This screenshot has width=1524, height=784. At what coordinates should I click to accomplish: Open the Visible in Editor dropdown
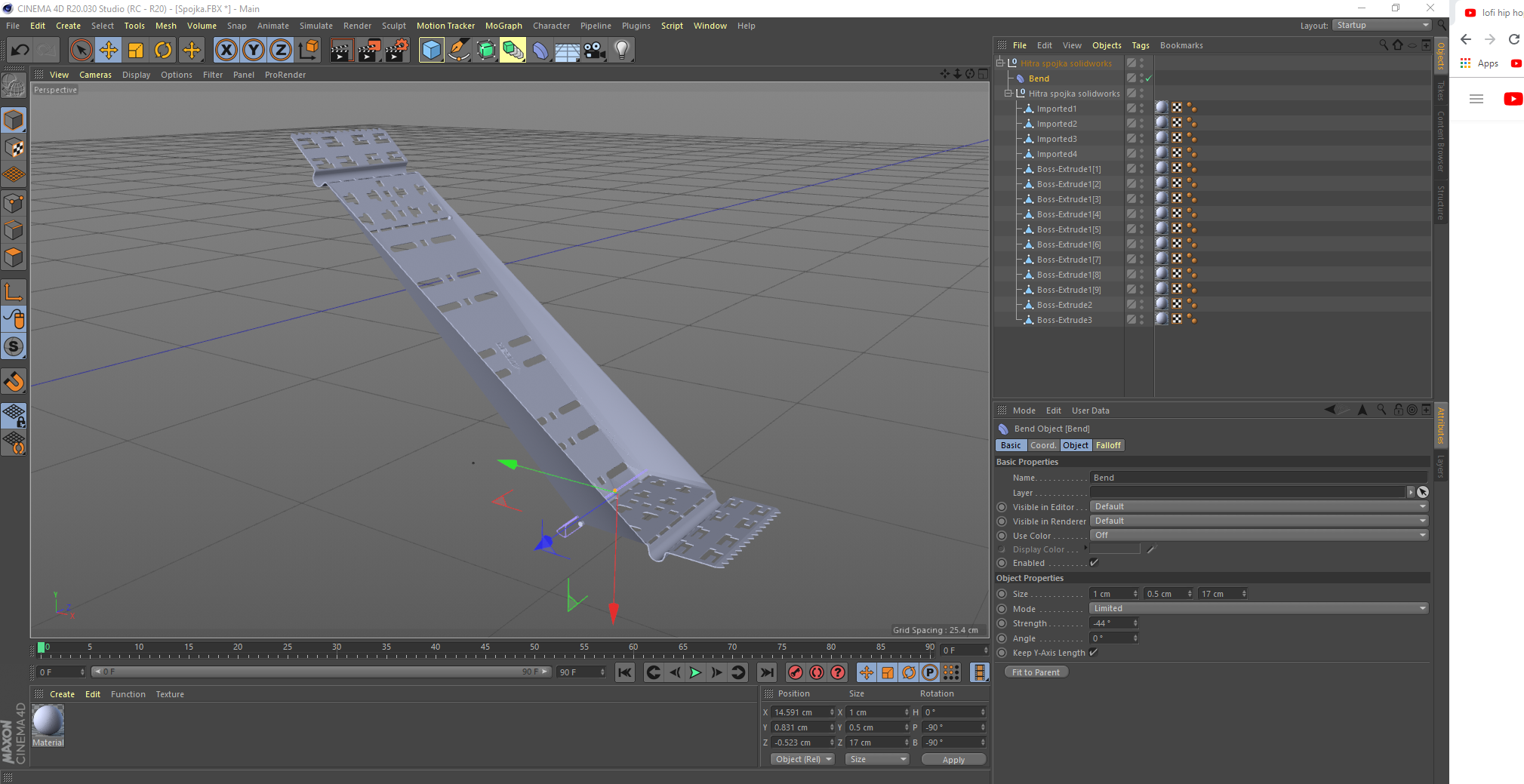click(1258, 506)
